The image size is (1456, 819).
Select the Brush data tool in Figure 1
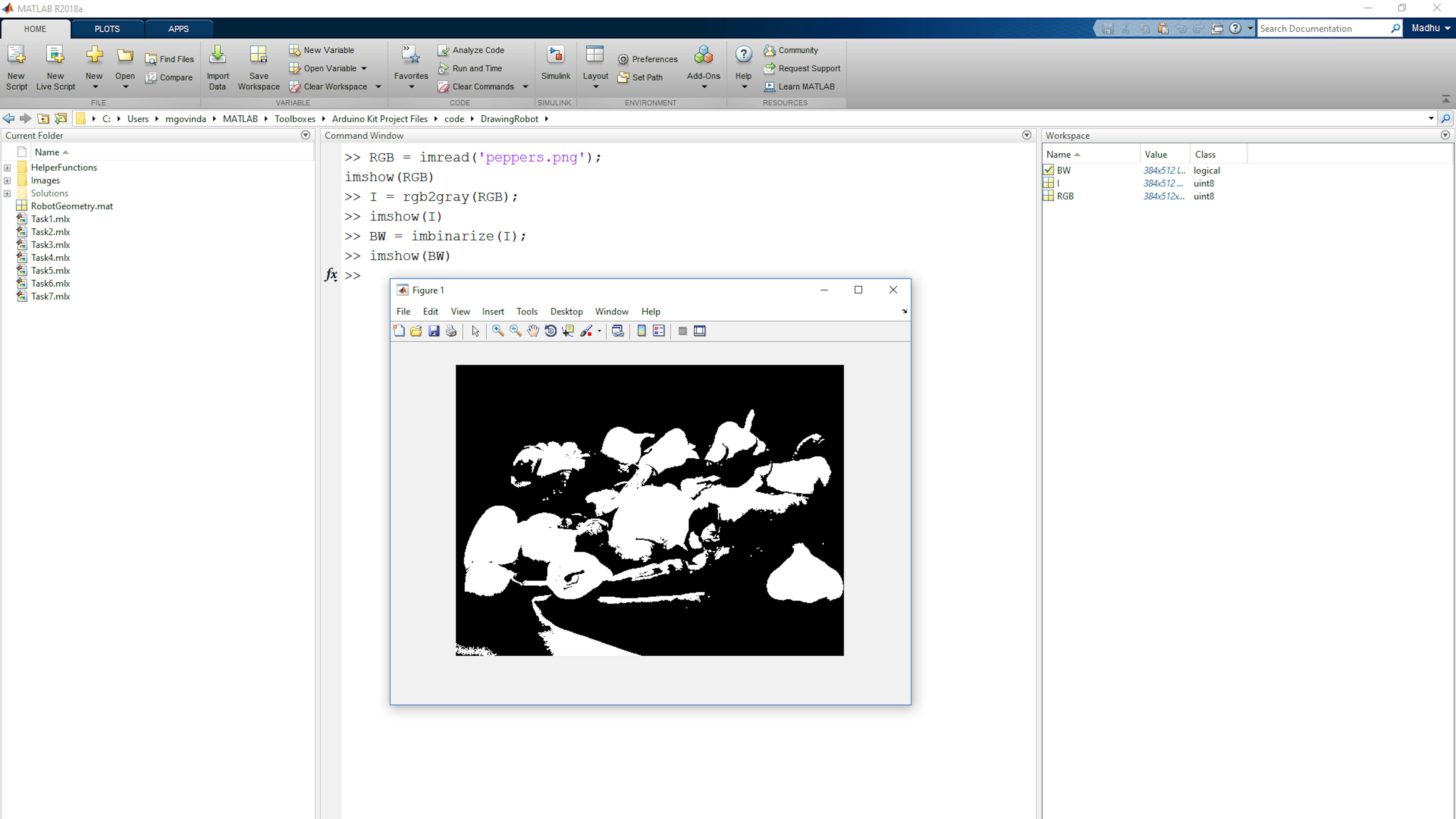click(x=586, y=331)
